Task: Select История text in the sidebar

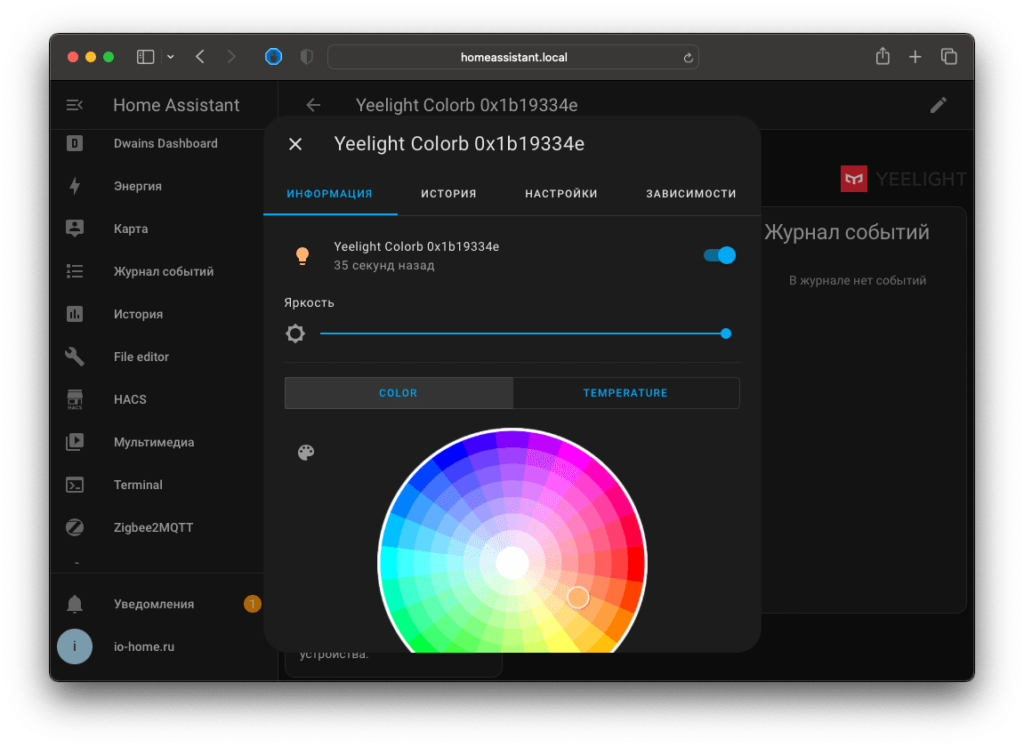Action: pyautogui.click(x=138, y=314)
